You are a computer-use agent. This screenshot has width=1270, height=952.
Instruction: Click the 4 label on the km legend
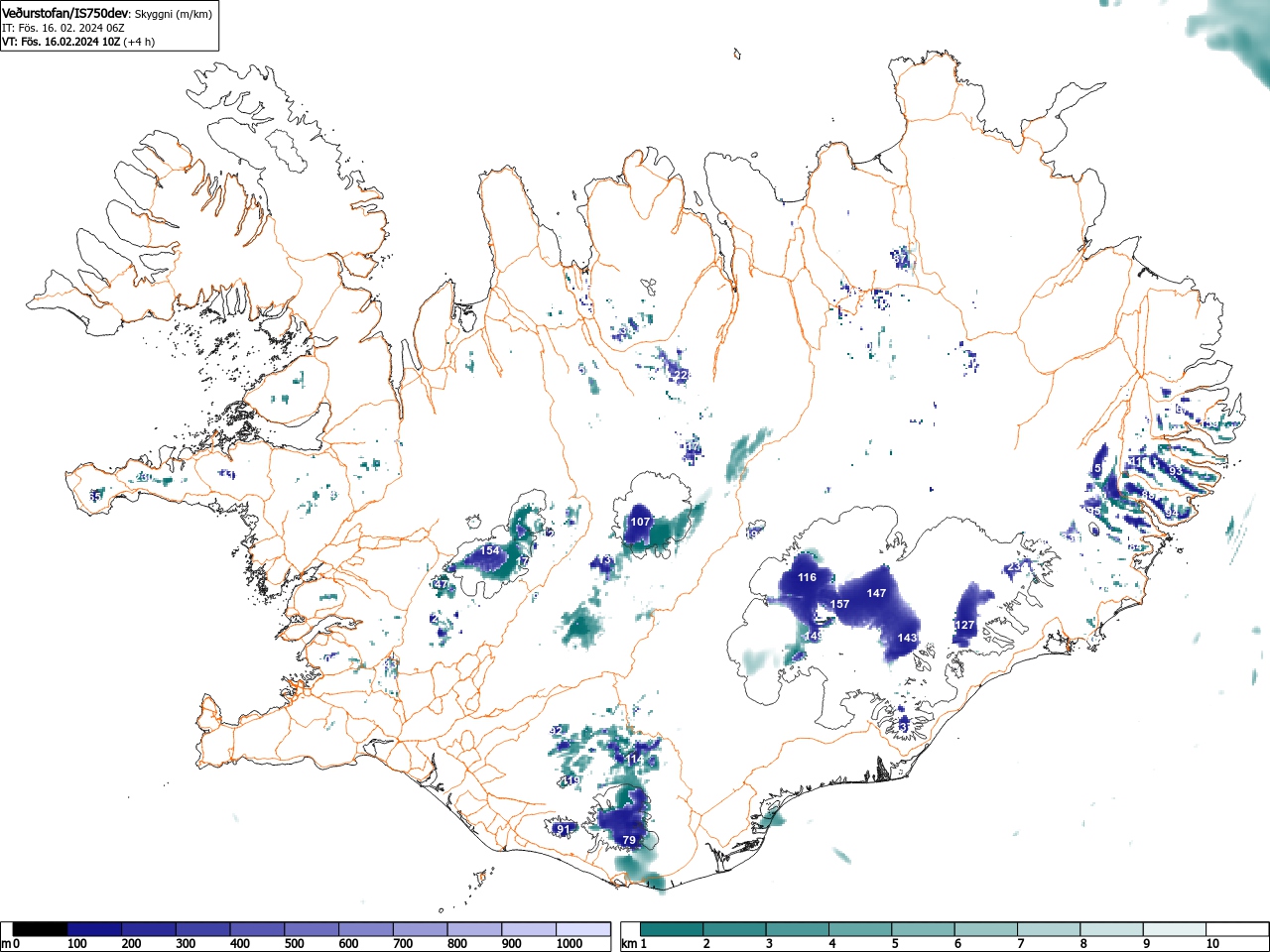click(x=831, y=944)
